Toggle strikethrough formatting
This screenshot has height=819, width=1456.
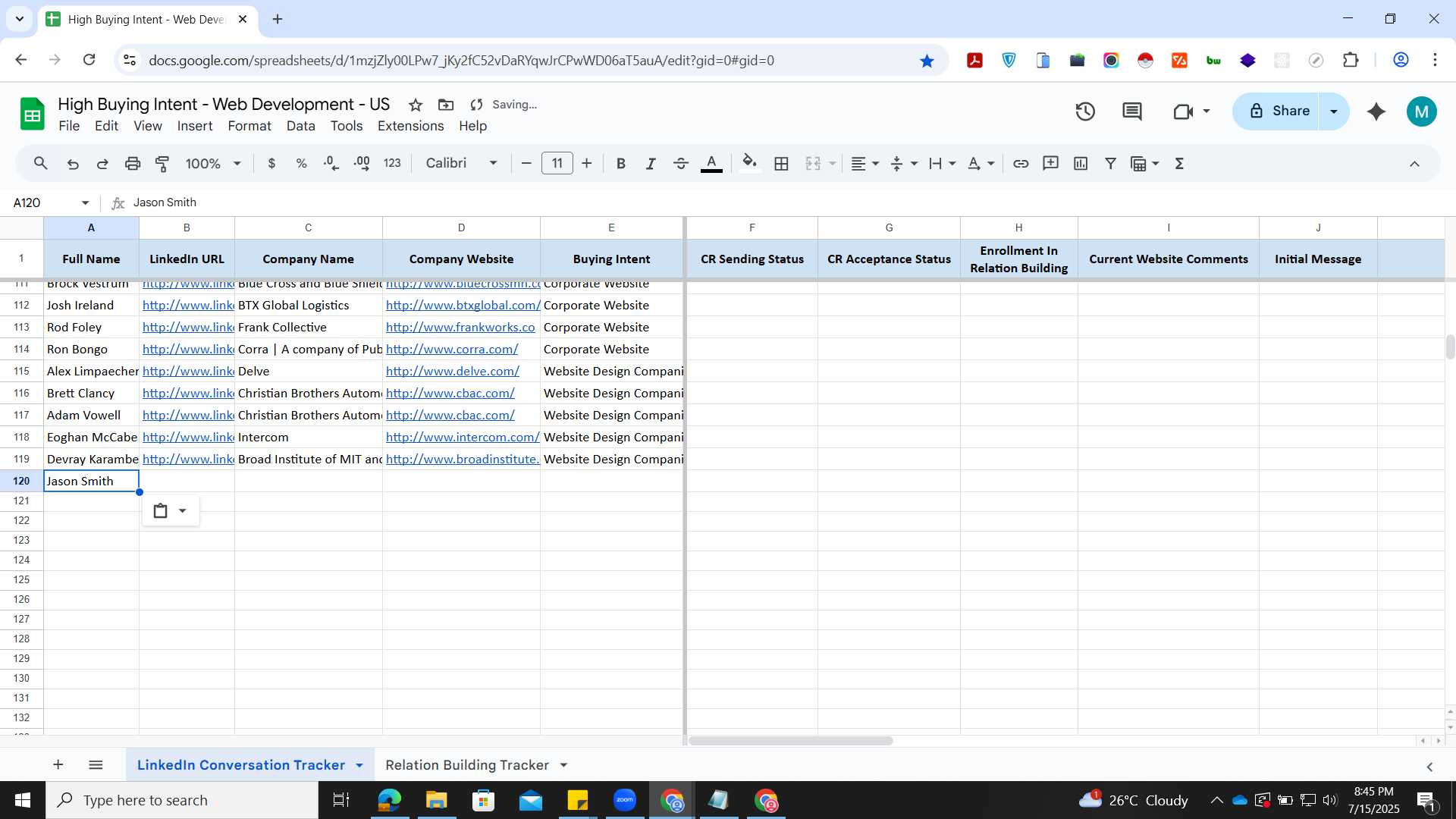(681, 163)
